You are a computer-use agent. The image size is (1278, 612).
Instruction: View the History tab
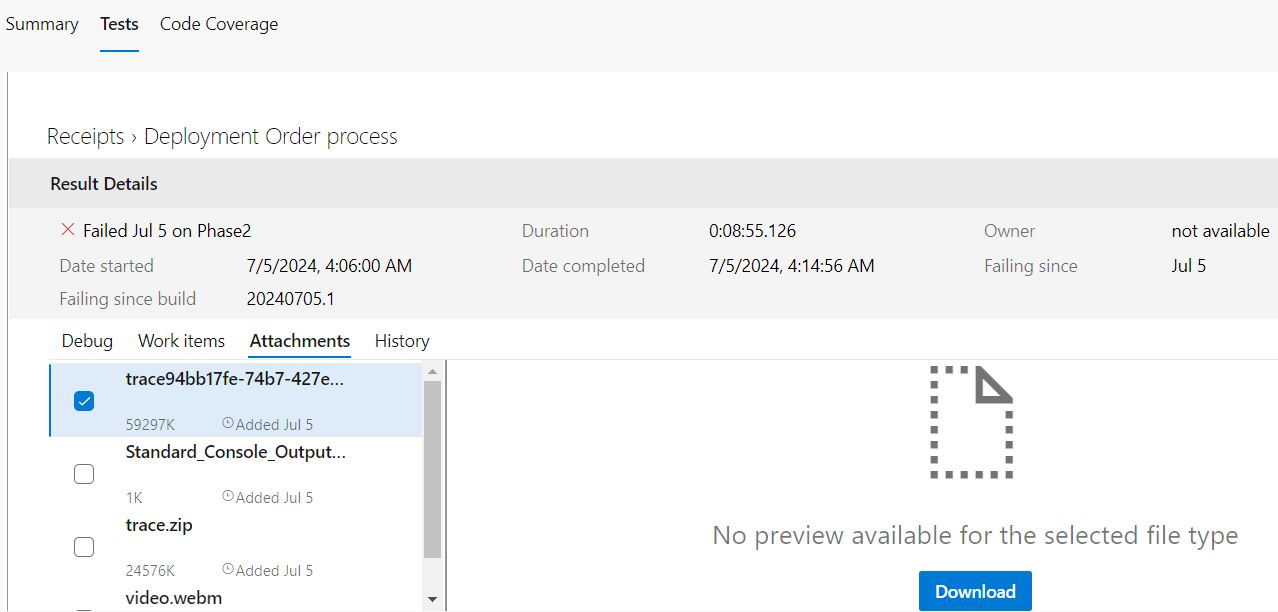[402, 341]
